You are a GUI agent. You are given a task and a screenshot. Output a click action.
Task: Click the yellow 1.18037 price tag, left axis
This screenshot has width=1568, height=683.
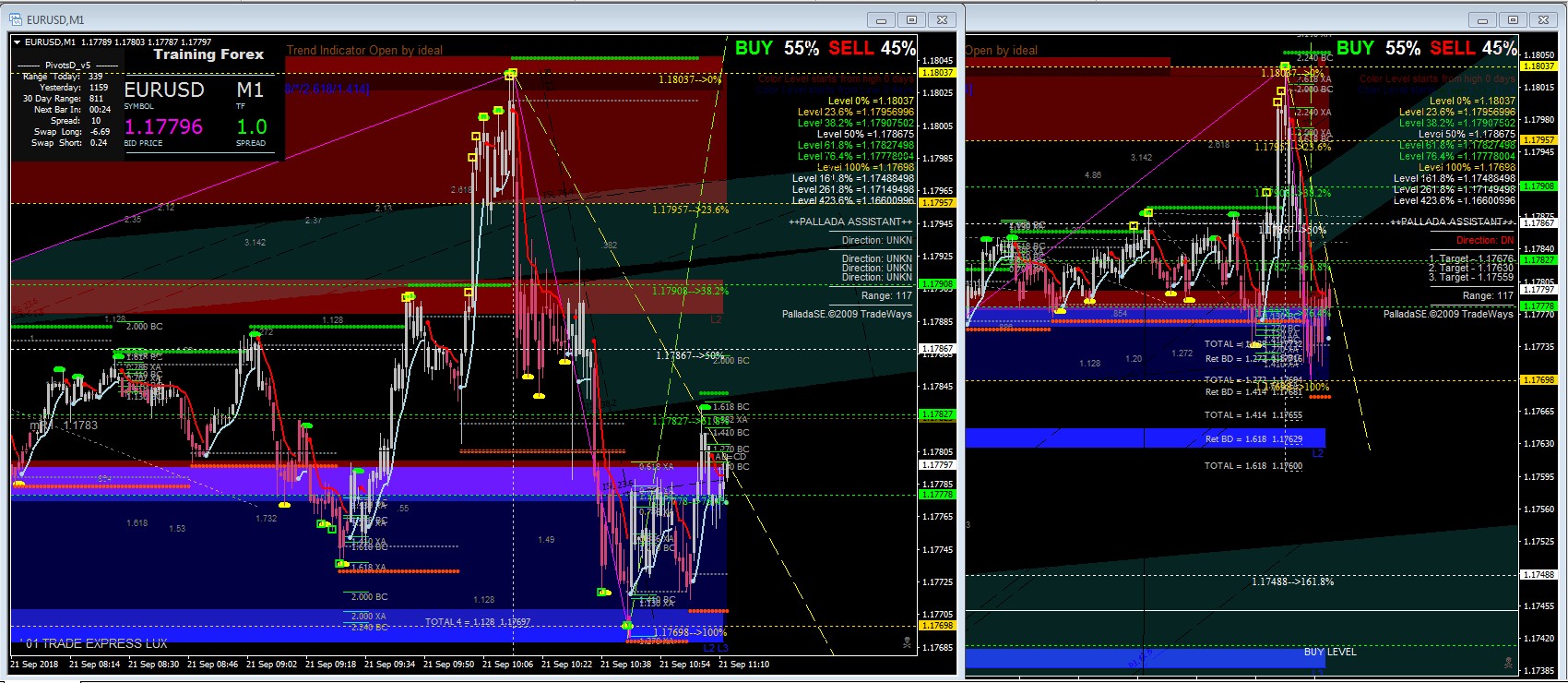(x=938, y=72)
